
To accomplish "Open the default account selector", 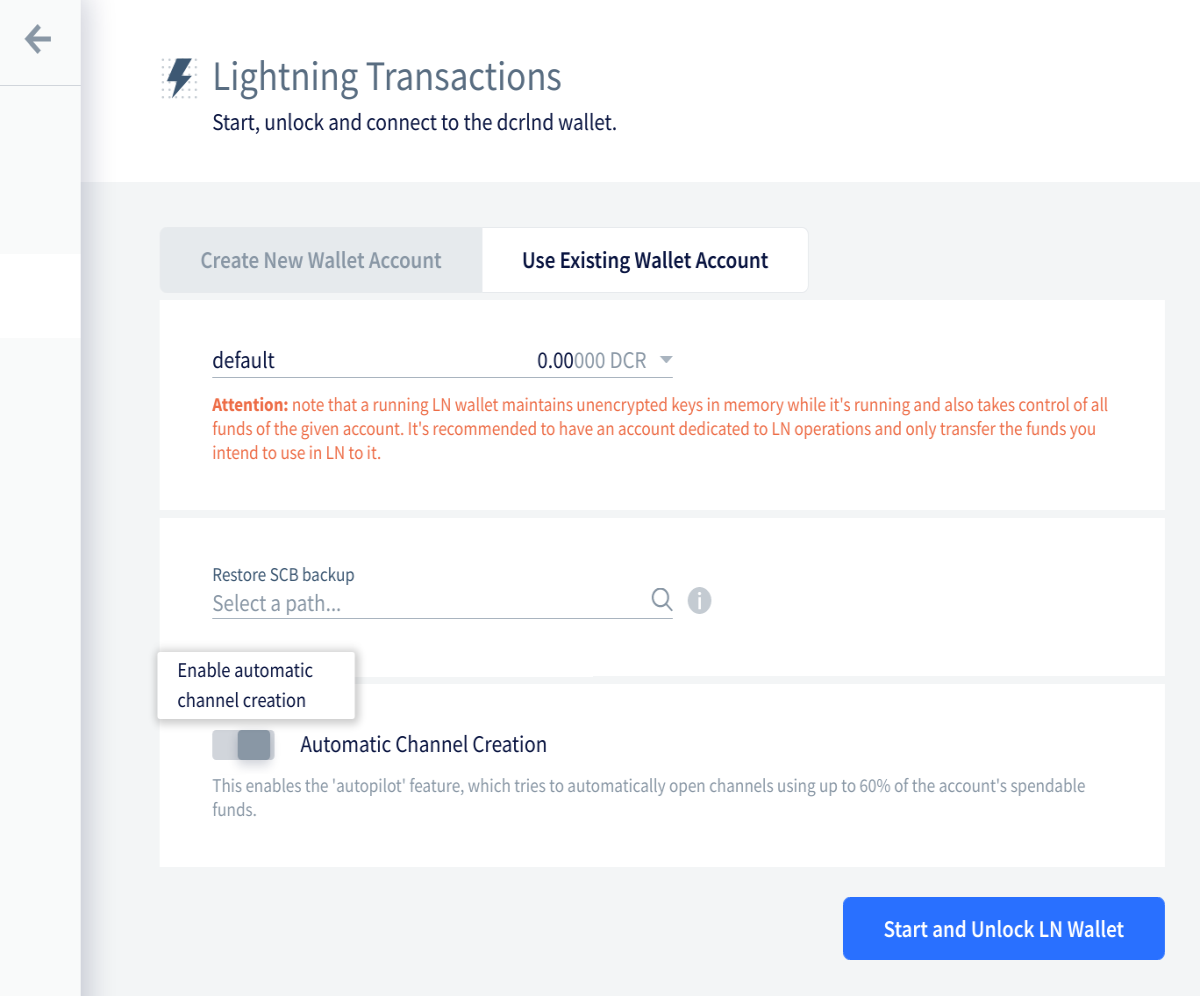I will 442,360.
